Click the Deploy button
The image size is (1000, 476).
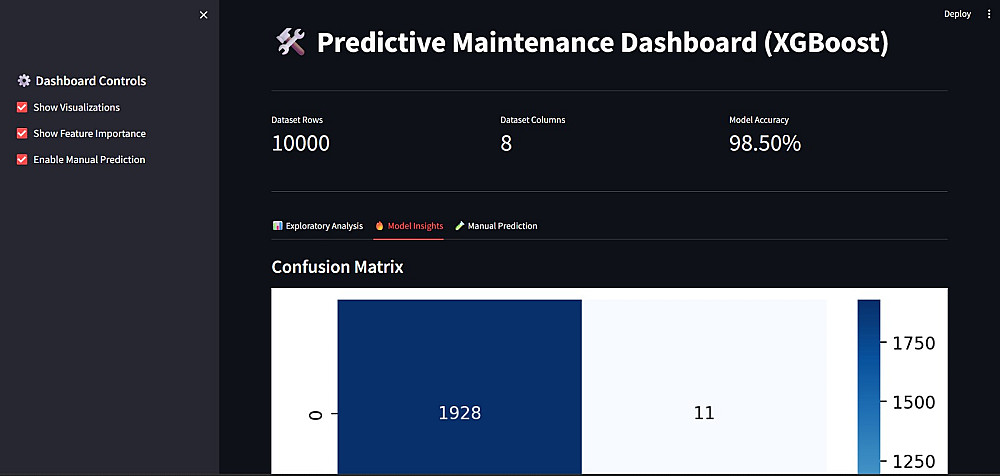pos(957,14)
